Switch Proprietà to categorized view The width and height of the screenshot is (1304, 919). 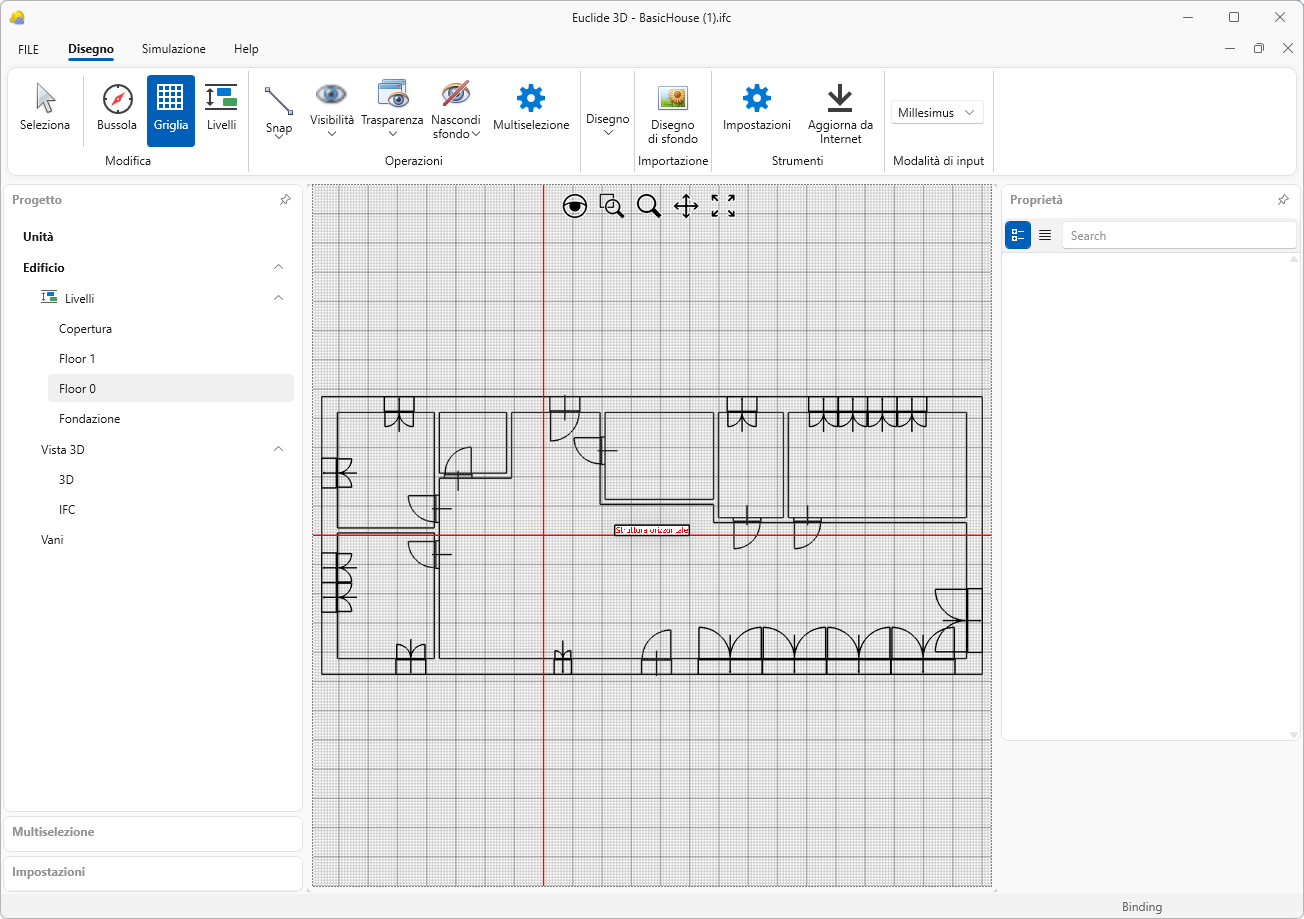click(1018, 235)
